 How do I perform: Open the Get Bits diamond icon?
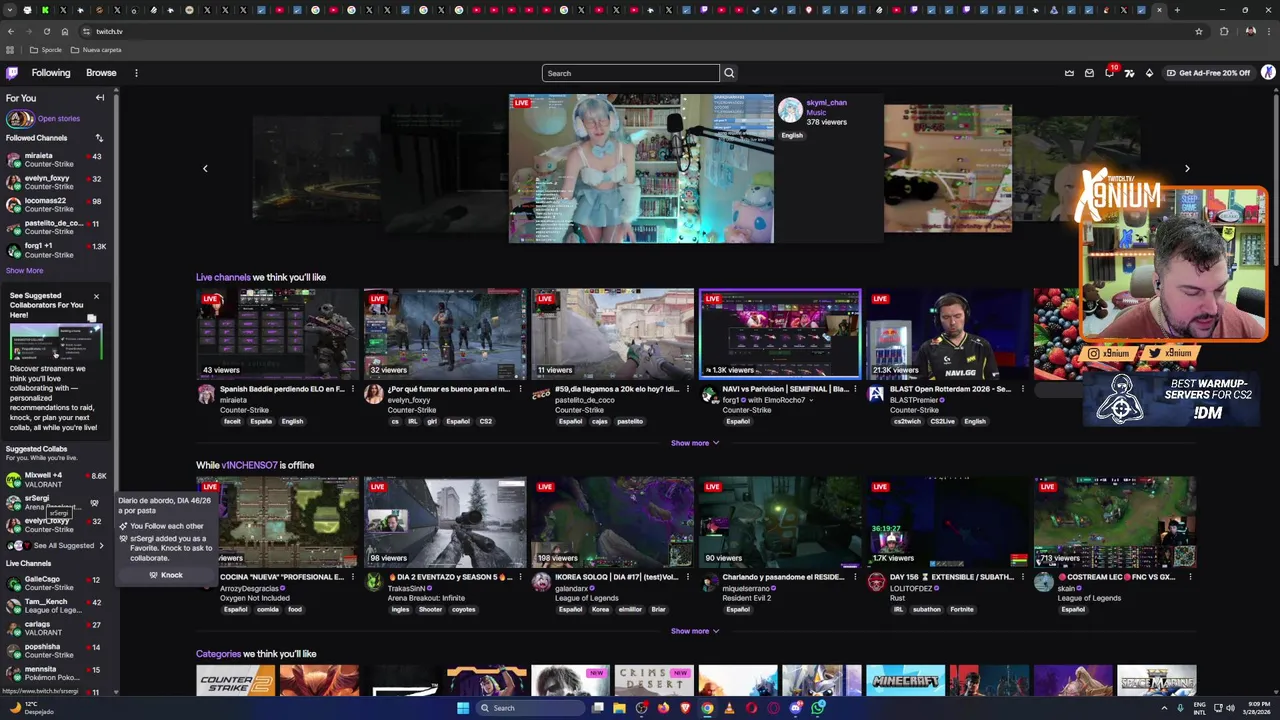(1149, 73)
